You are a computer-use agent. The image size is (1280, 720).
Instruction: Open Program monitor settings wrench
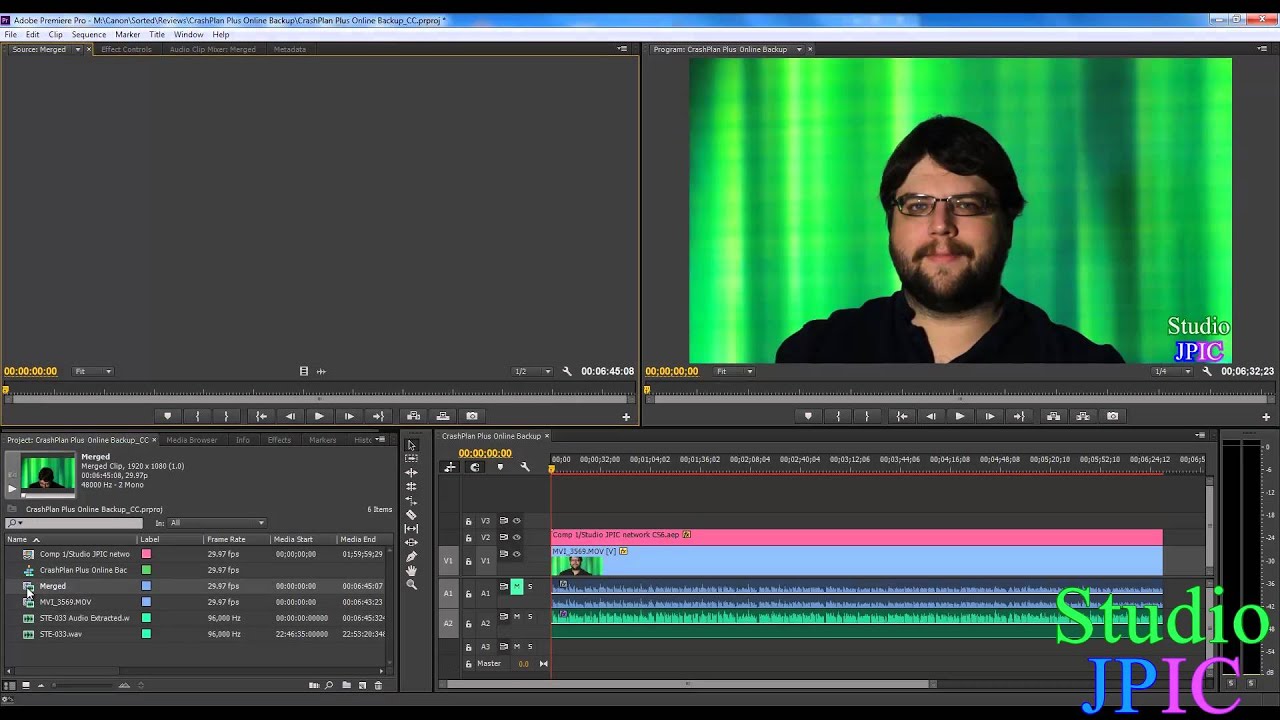click(x=1207, y=371)
